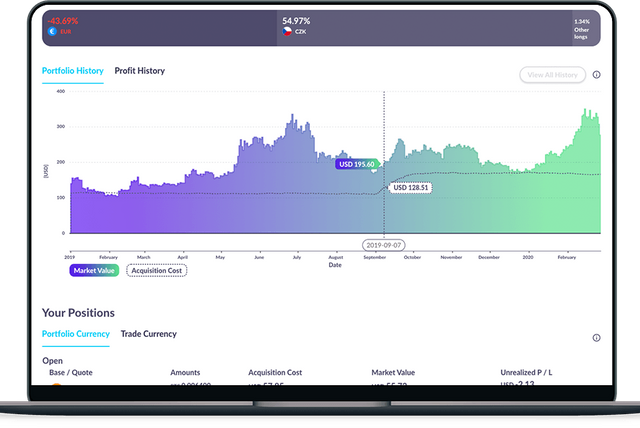Switch to the Portfolio History tab
Screen dimensions: 640x428
point(73,71)
